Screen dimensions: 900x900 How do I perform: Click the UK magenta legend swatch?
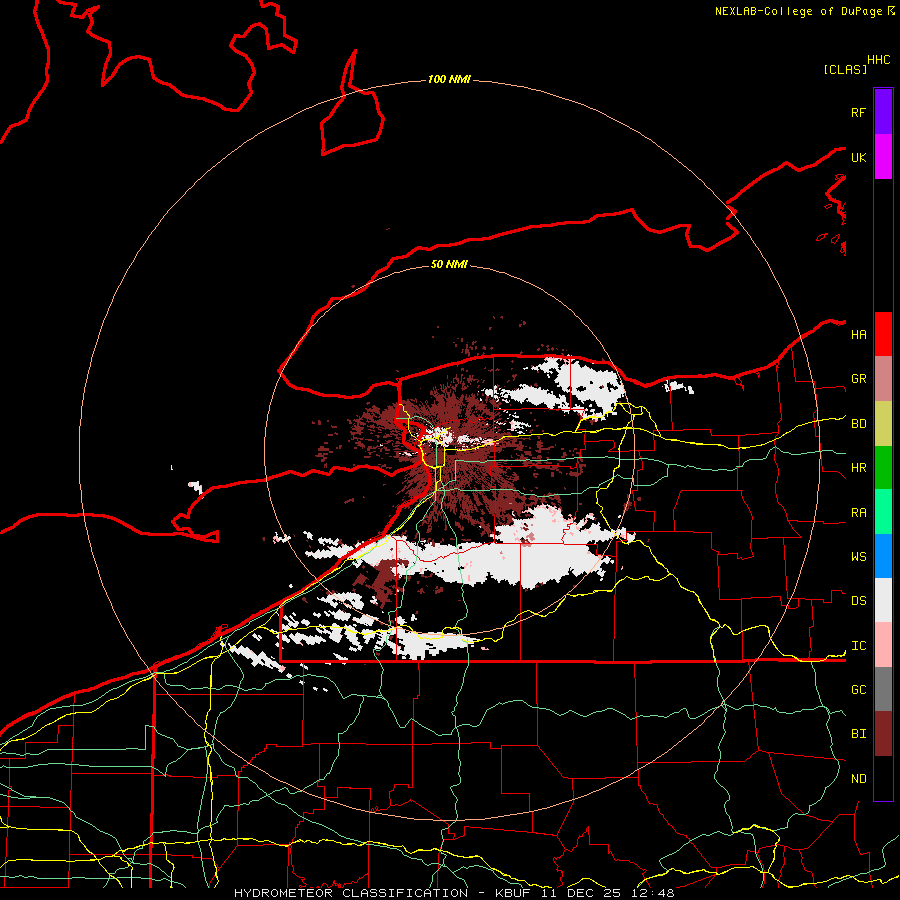click(x=883, y=157)
